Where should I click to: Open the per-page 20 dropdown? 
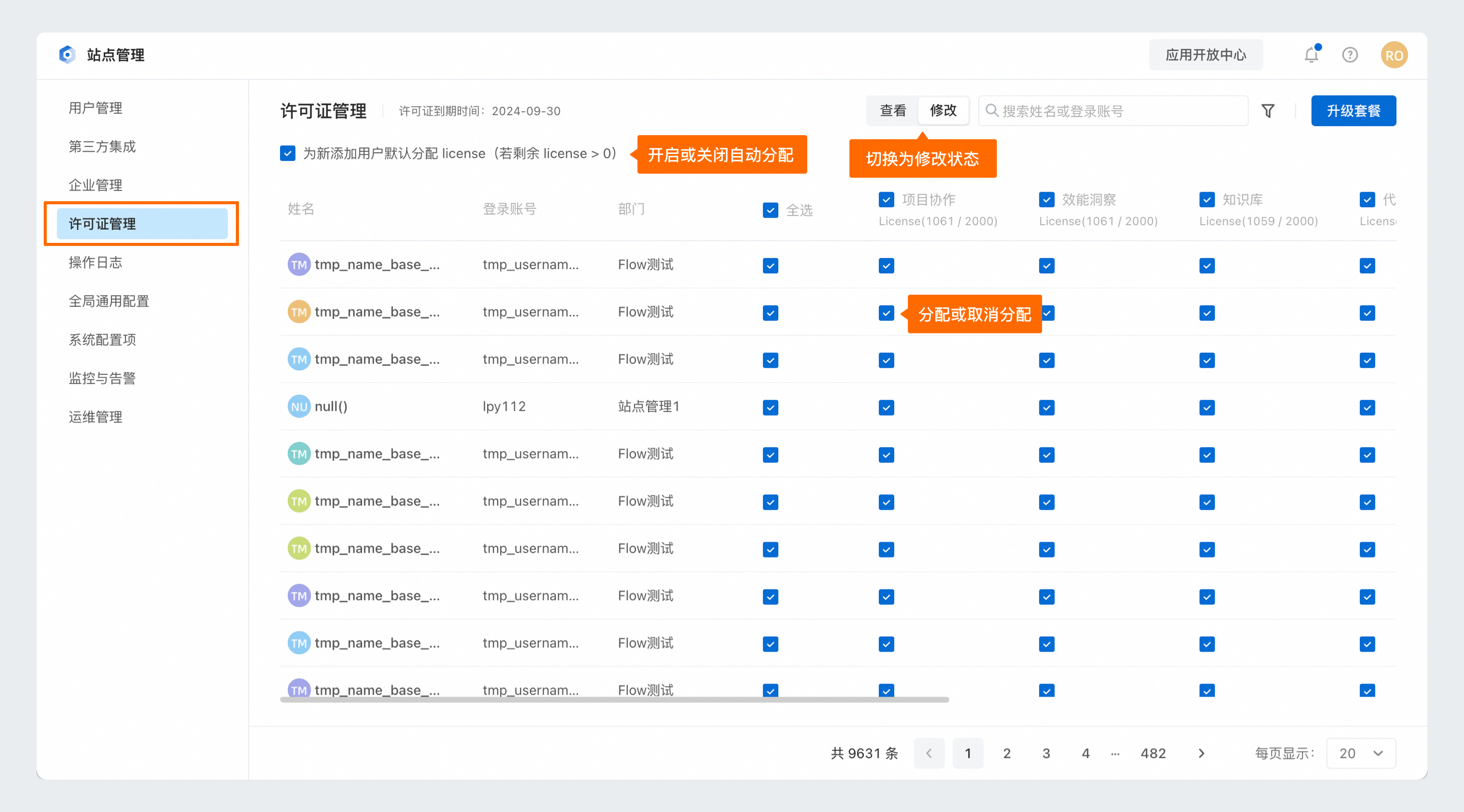[x=1361, y=753]
